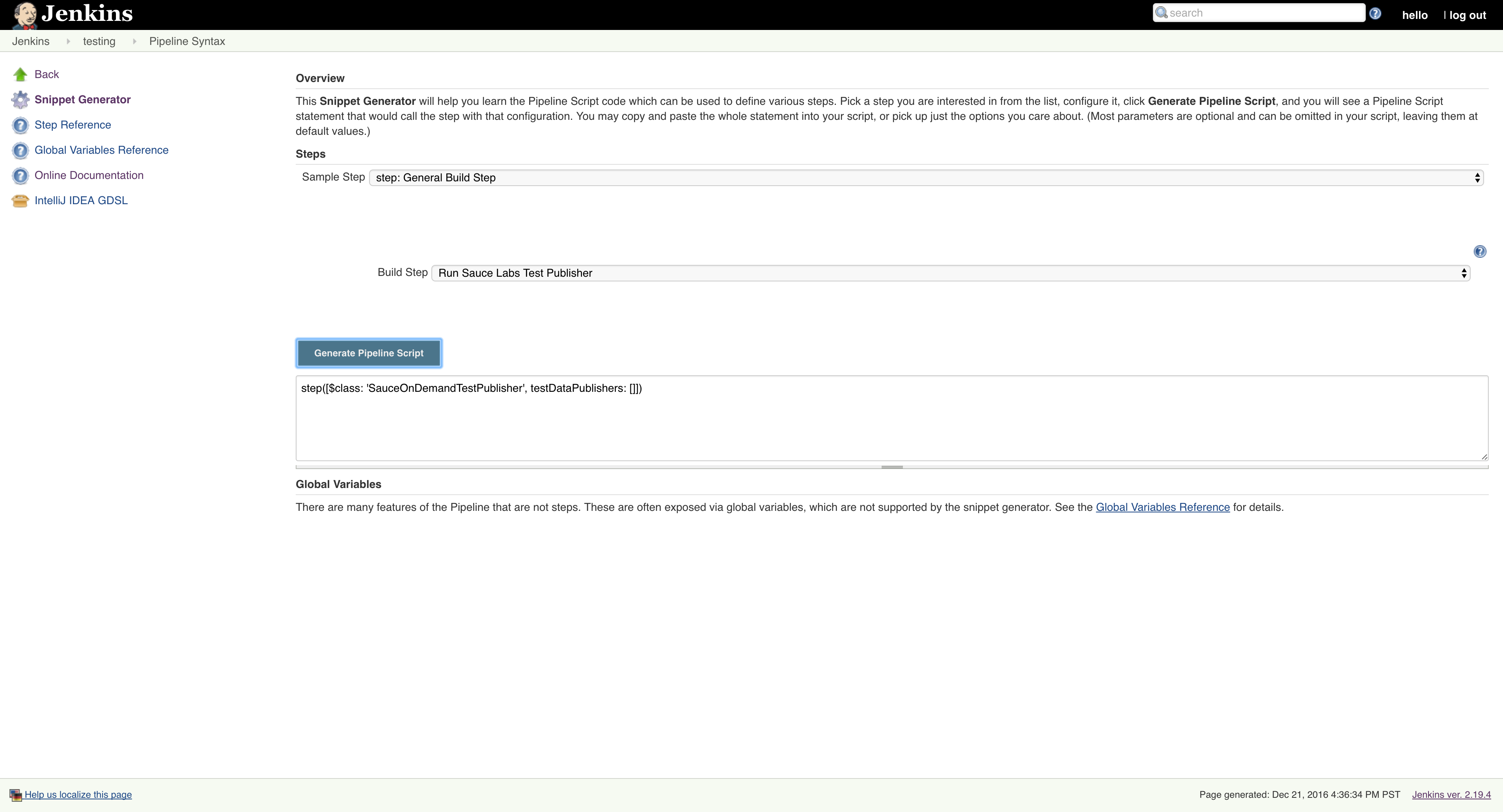Click the Jenkins head logo

point(24,15)
